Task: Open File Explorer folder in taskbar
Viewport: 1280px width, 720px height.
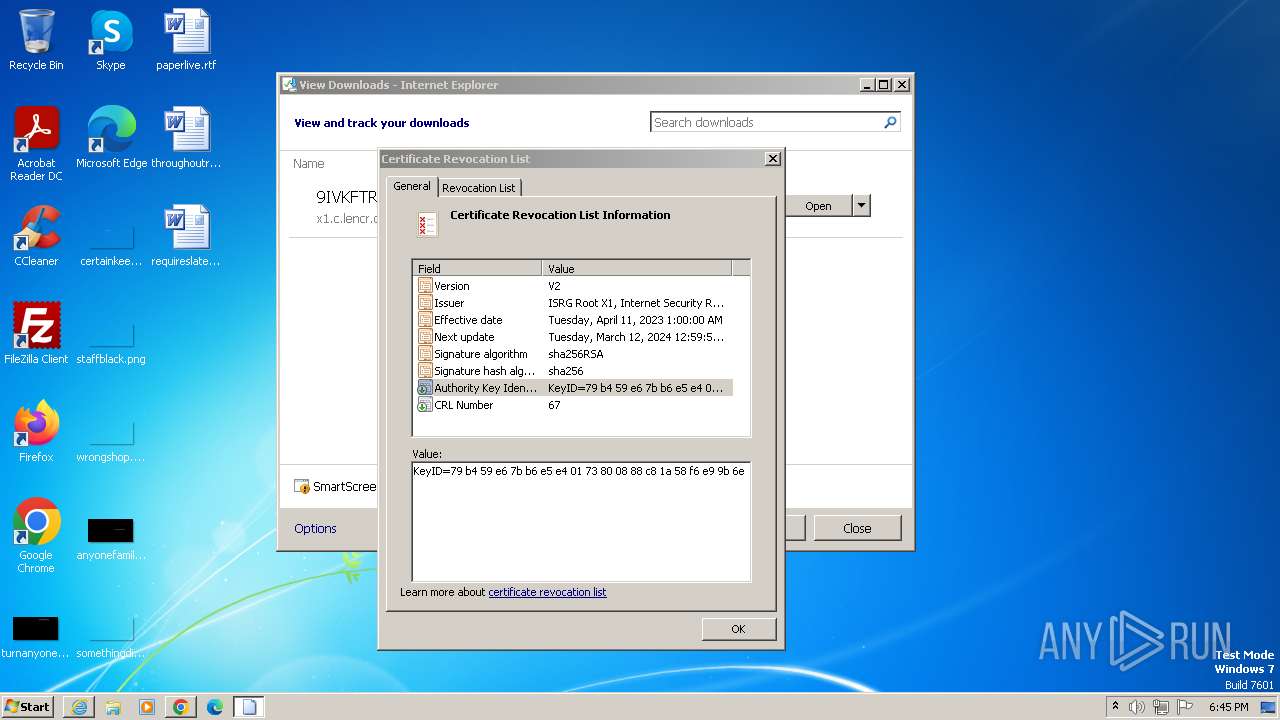Action: [113, 707]
